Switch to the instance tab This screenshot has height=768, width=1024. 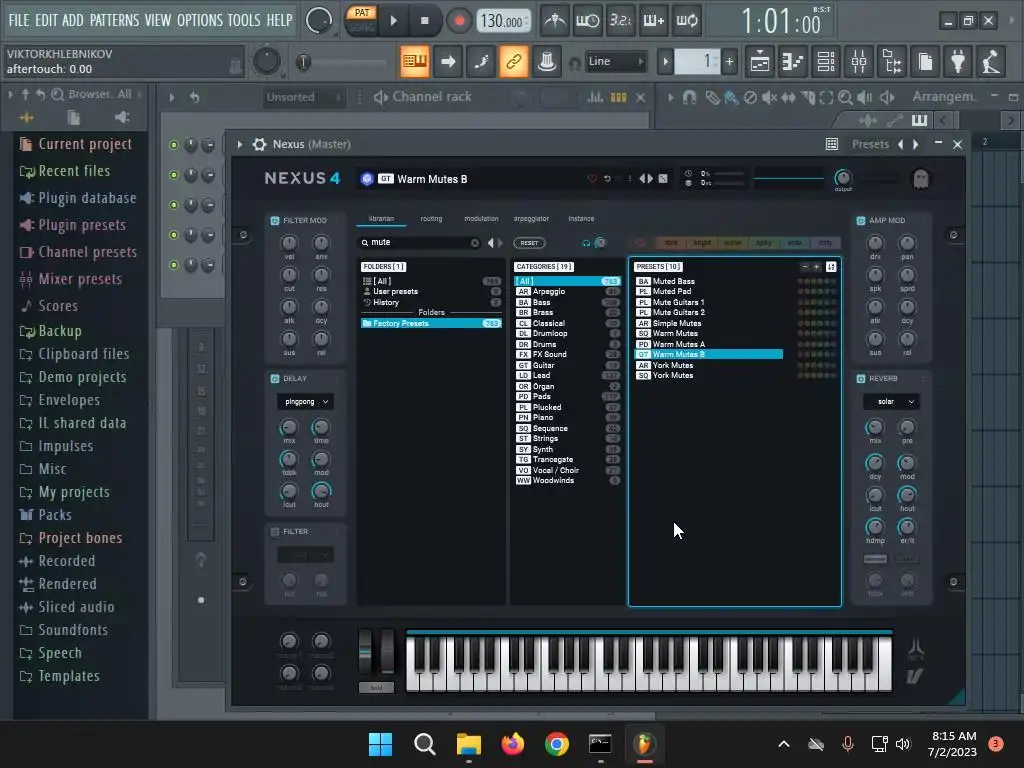click(x=581, y=219)
